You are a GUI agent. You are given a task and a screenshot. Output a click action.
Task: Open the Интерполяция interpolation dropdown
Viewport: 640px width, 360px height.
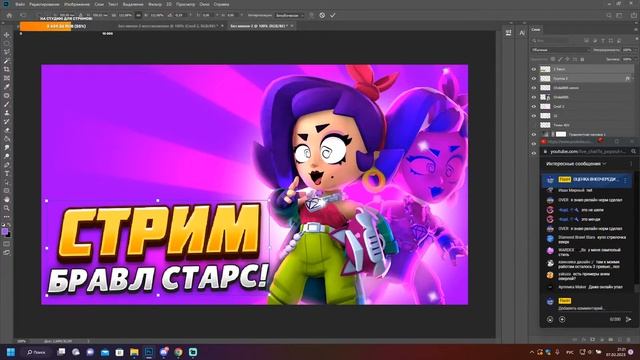point(290,15)
